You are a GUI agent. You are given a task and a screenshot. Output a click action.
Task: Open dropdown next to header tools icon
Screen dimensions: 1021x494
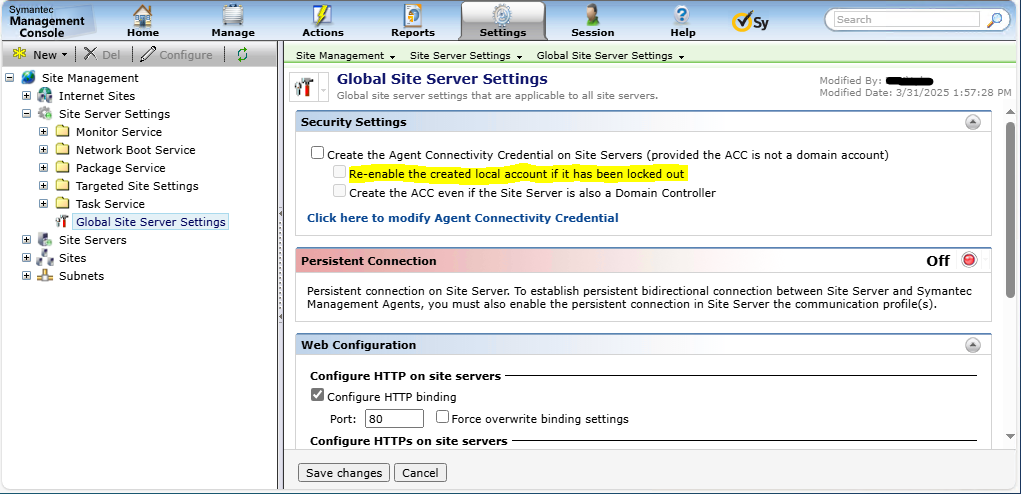324,89
